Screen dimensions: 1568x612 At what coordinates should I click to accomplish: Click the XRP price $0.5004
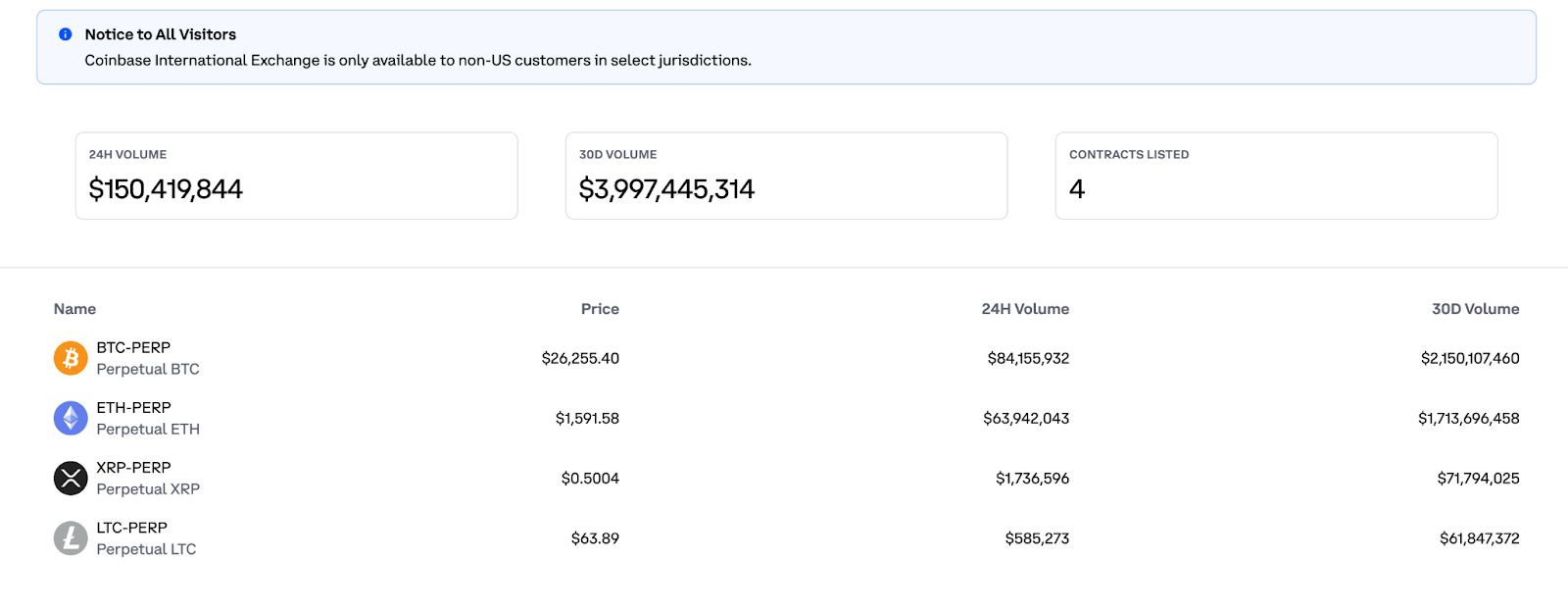[590, 478]
